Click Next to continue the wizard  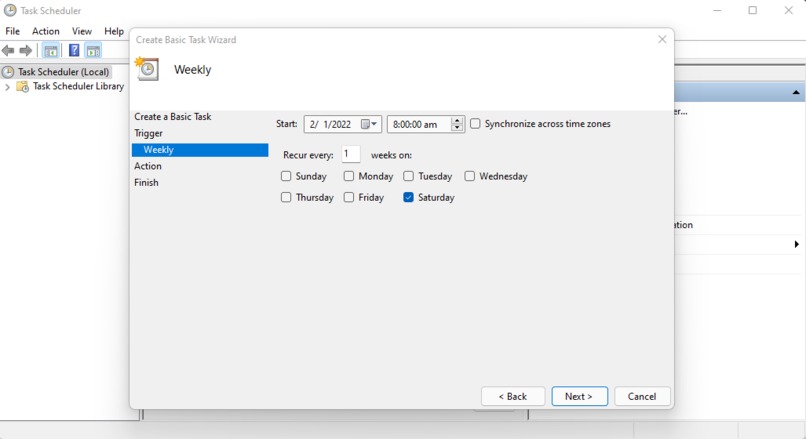coord(579,396)
